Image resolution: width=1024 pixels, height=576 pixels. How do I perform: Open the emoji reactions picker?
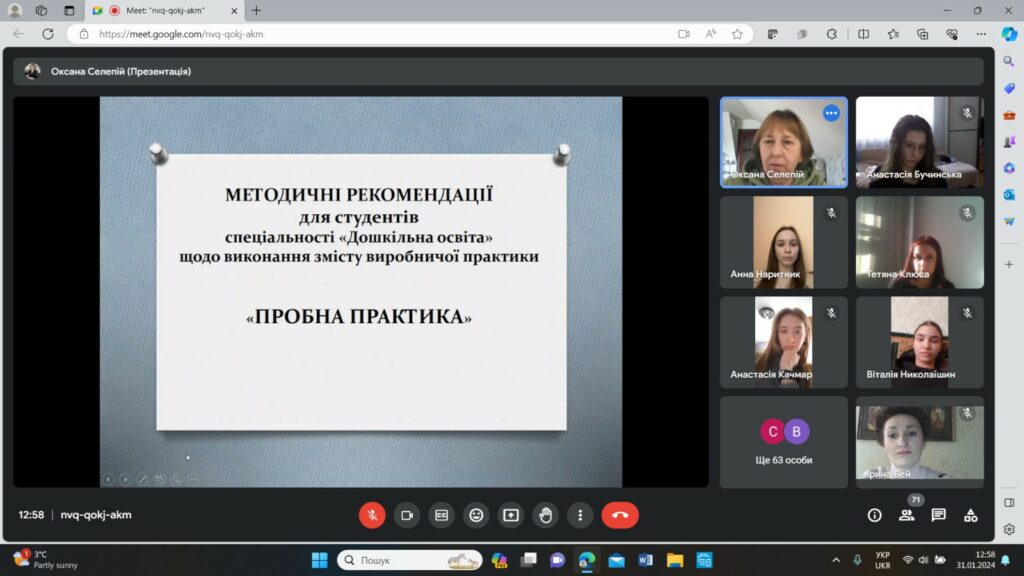(476, 515)
